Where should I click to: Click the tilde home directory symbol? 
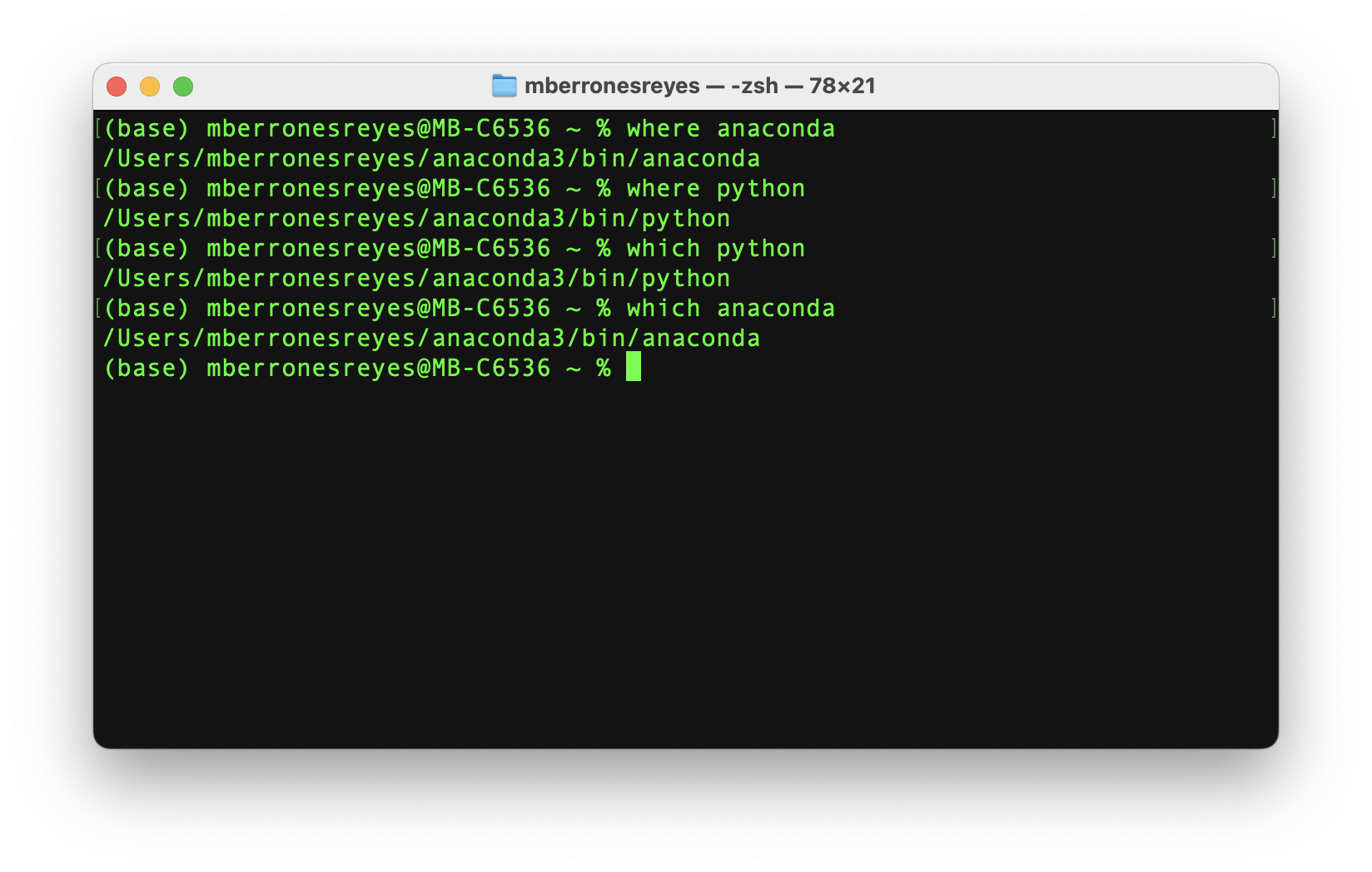574,367
